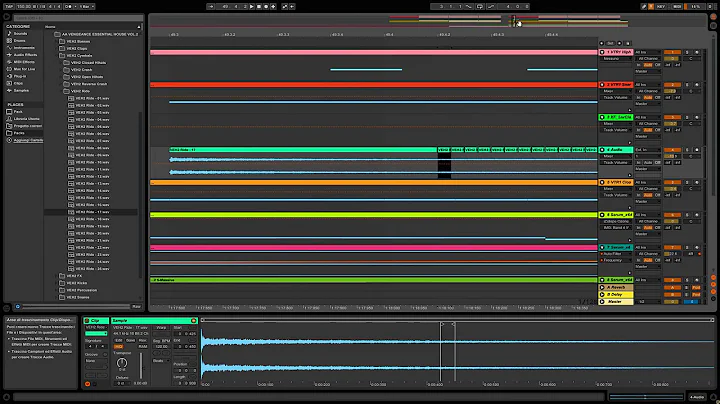Start playback with the Play button
The height and width of the screenshot is (404, 720).
(252, 6)
